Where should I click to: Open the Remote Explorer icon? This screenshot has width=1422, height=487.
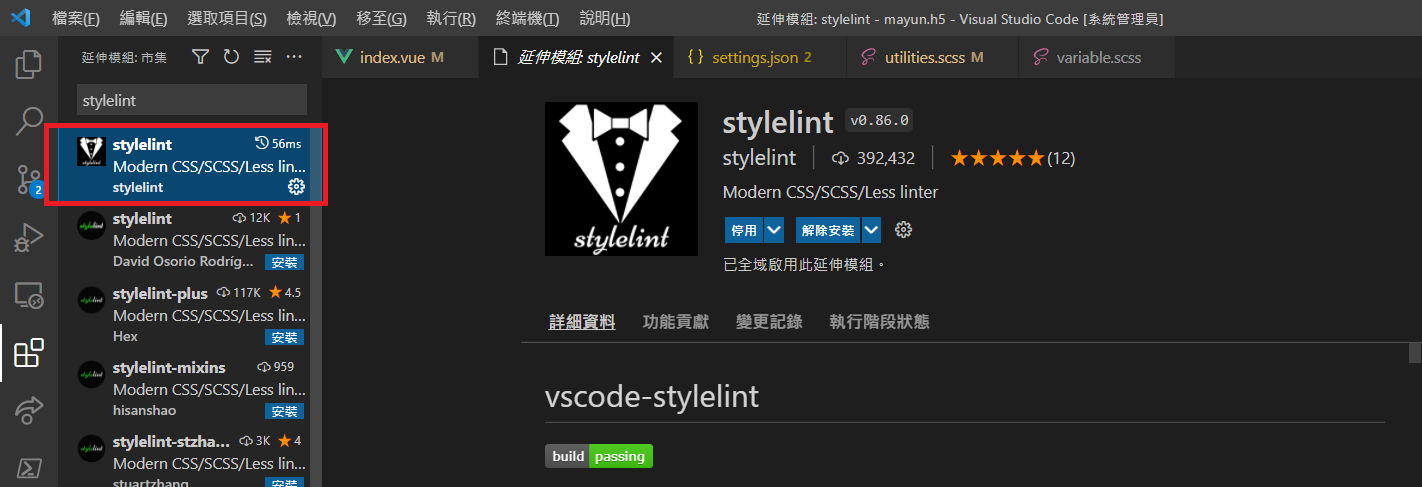pos(29,295)
